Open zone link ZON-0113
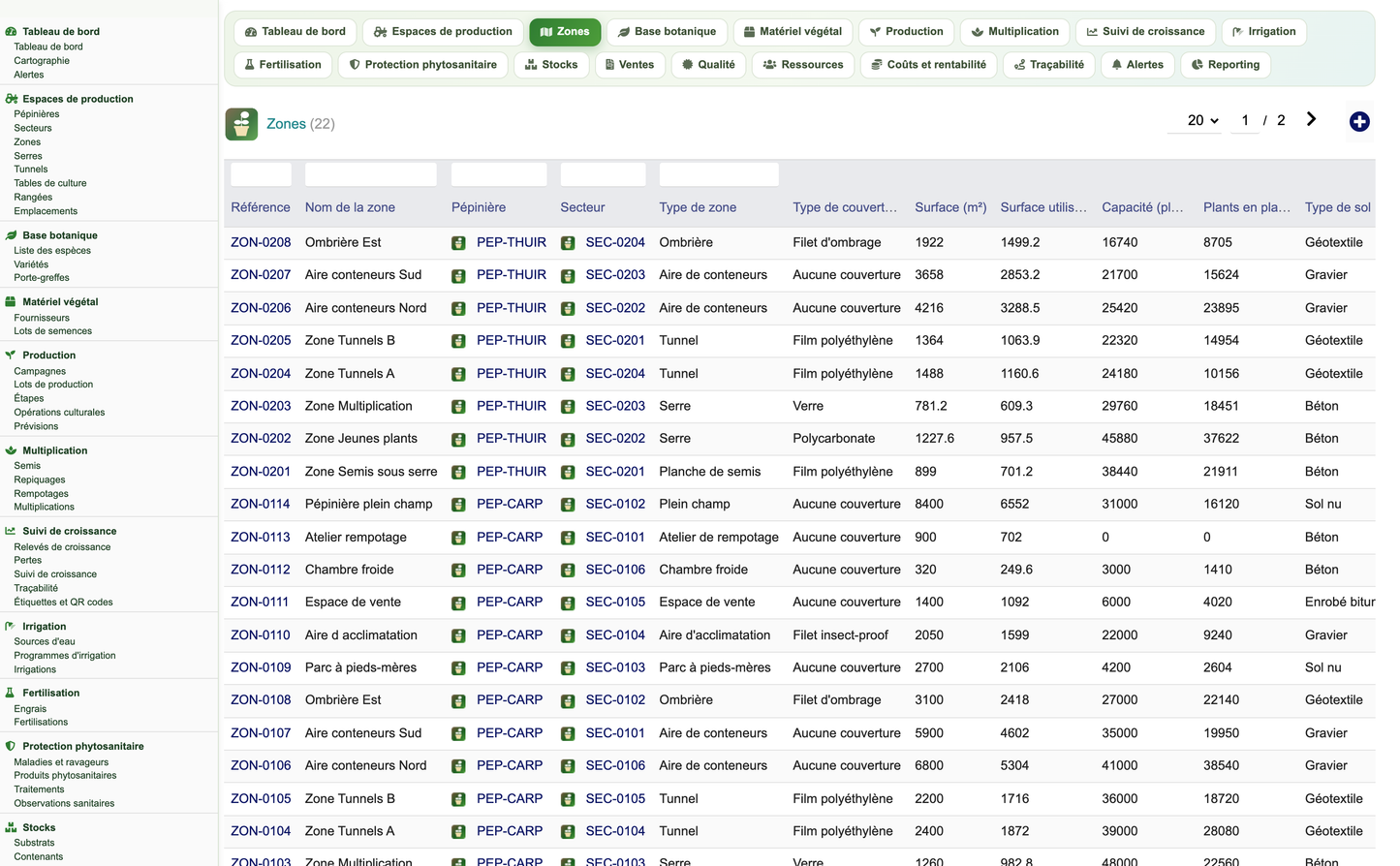 pyautogui.click(x=261, y=537)
